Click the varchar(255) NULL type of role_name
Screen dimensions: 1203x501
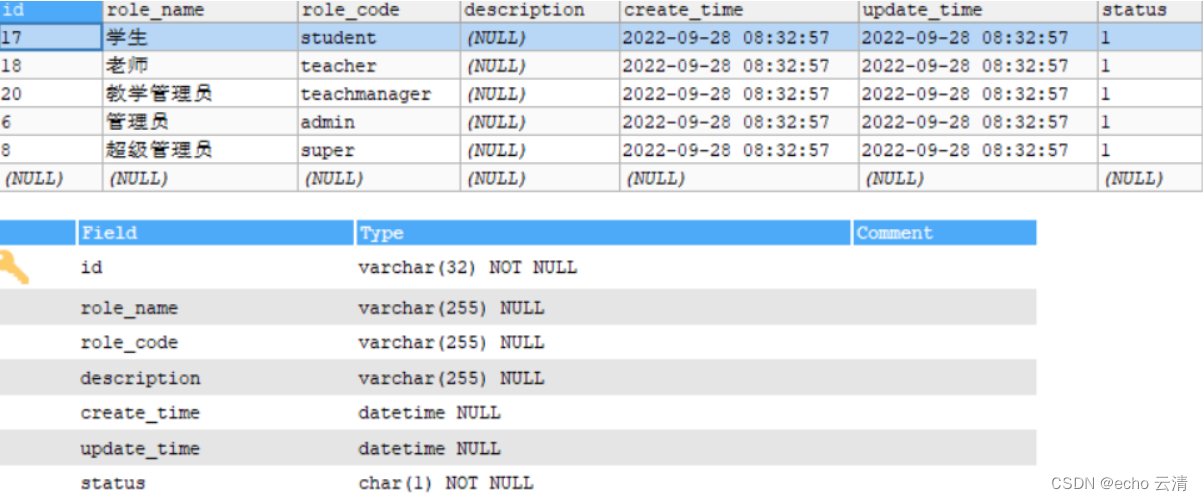(x=451, y=307)
